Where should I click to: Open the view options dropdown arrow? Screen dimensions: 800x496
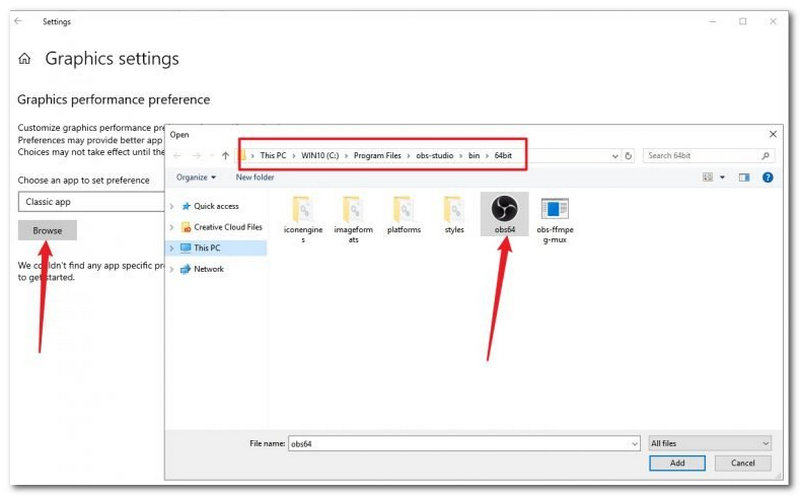point(722,178)
